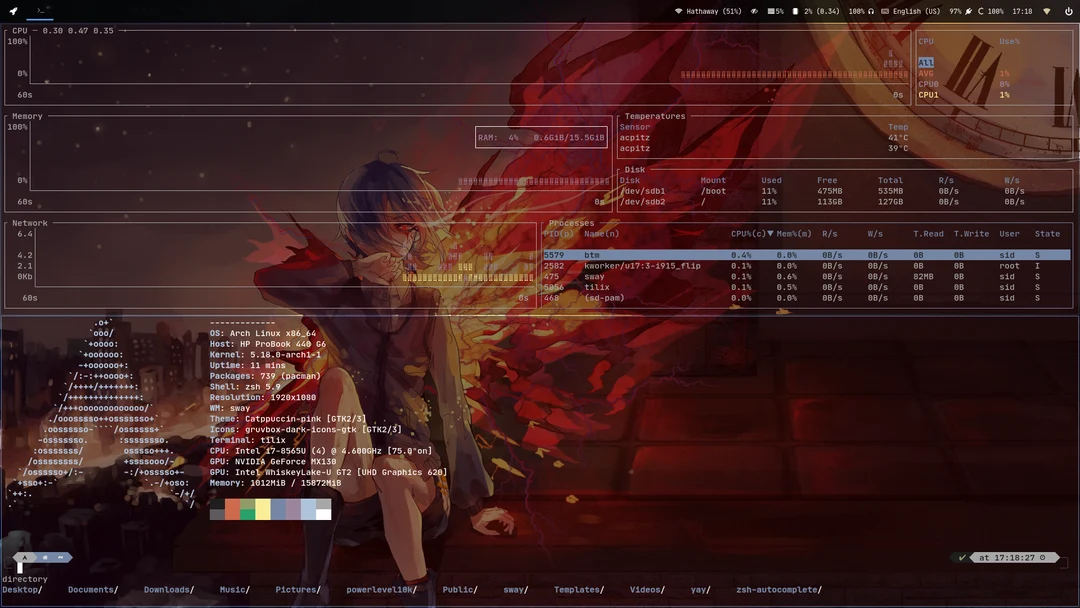The width and height of the screenshot is (1080, 608).
Task: Click the Wi-Fi Hathaway icon in the status bar
Action: [678, 10]
